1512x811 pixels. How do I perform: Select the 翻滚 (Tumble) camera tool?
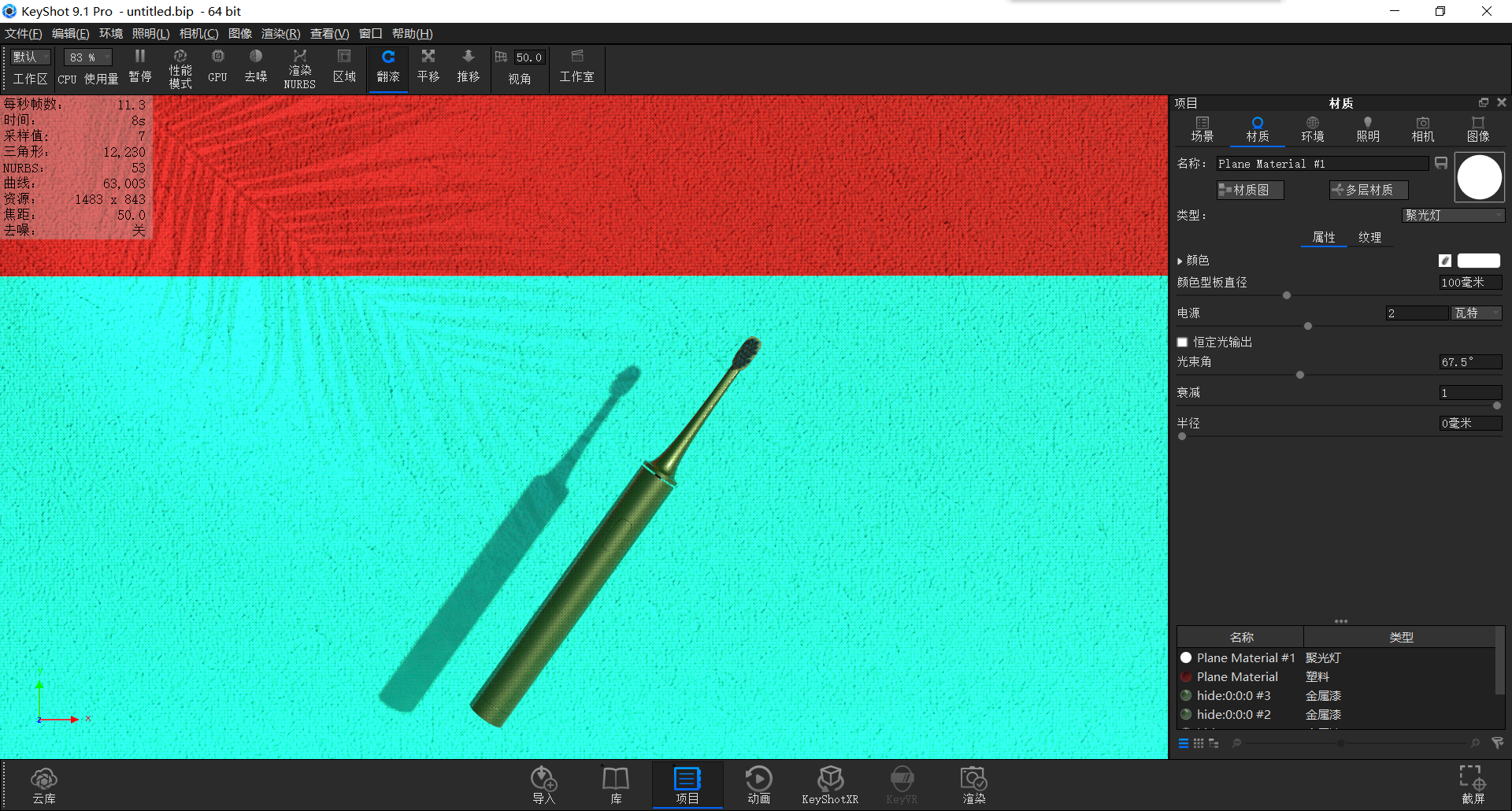tap(387, 68)
